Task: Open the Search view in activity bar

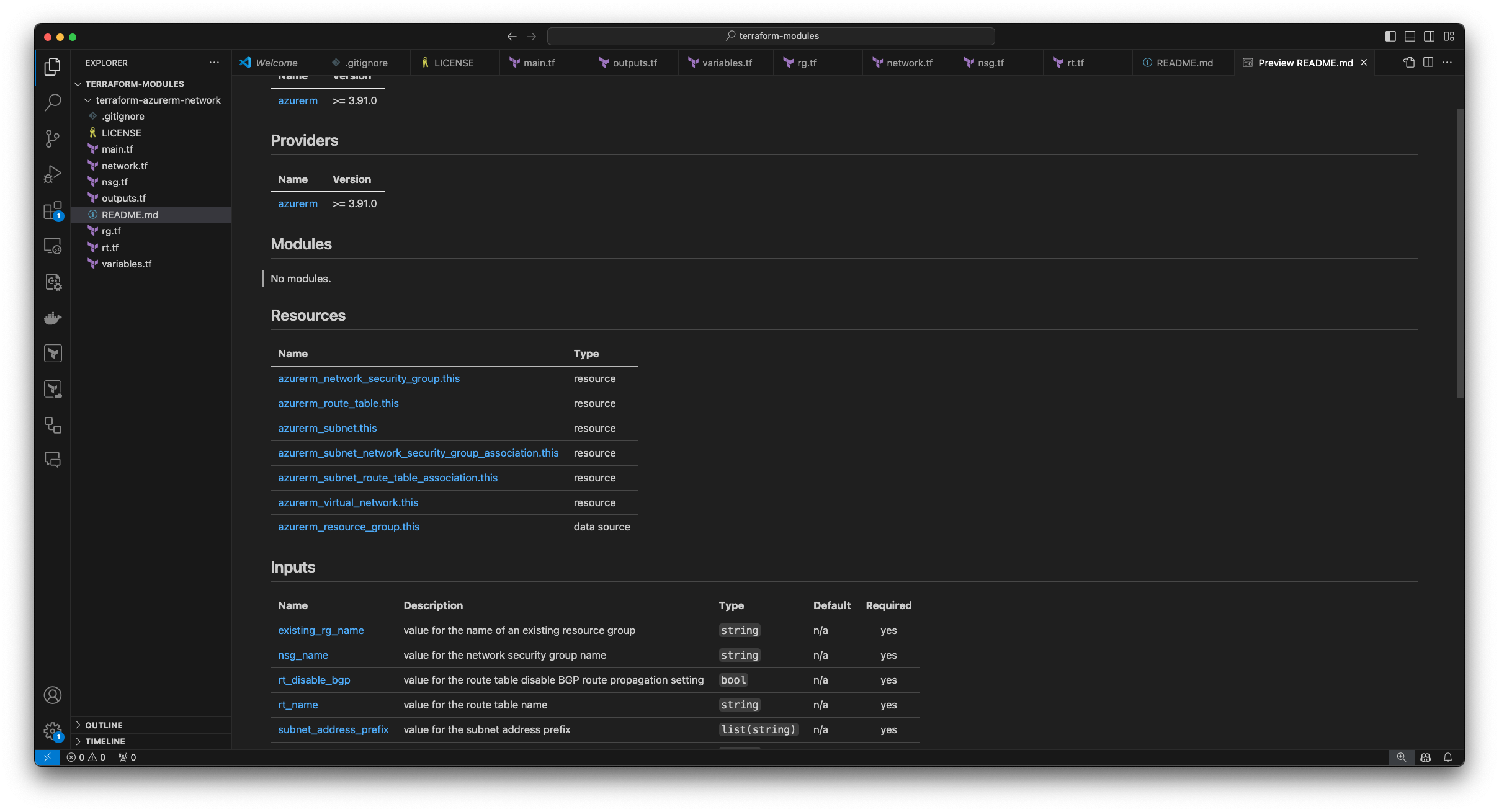Action: point(53,102)
